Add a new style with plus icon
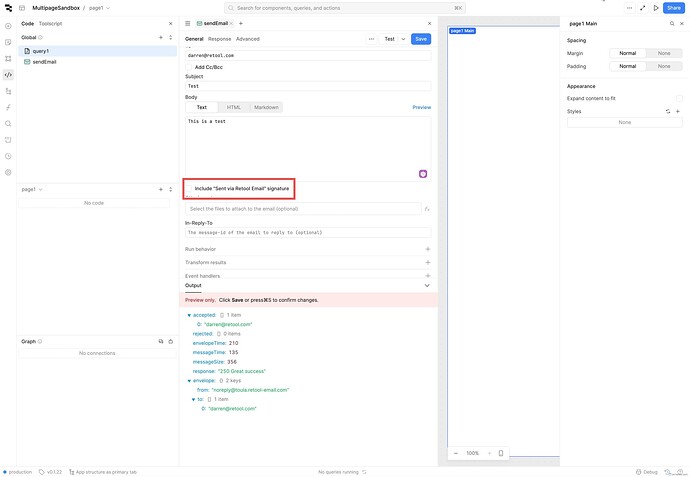The image size is (690, 477). 678,111
